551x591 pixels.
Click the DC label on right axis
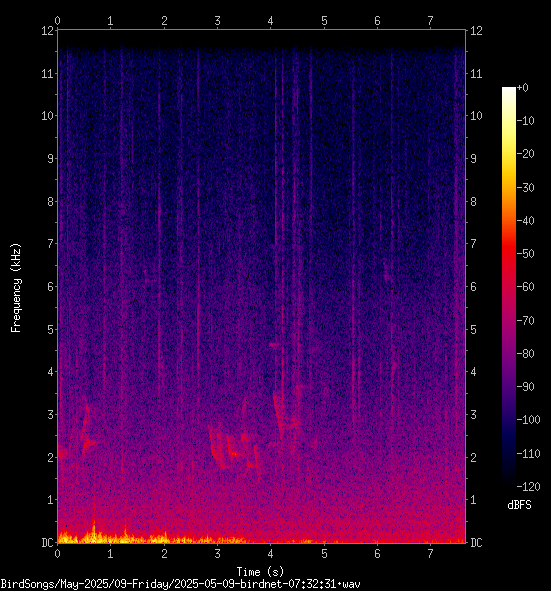pos(476,542)
